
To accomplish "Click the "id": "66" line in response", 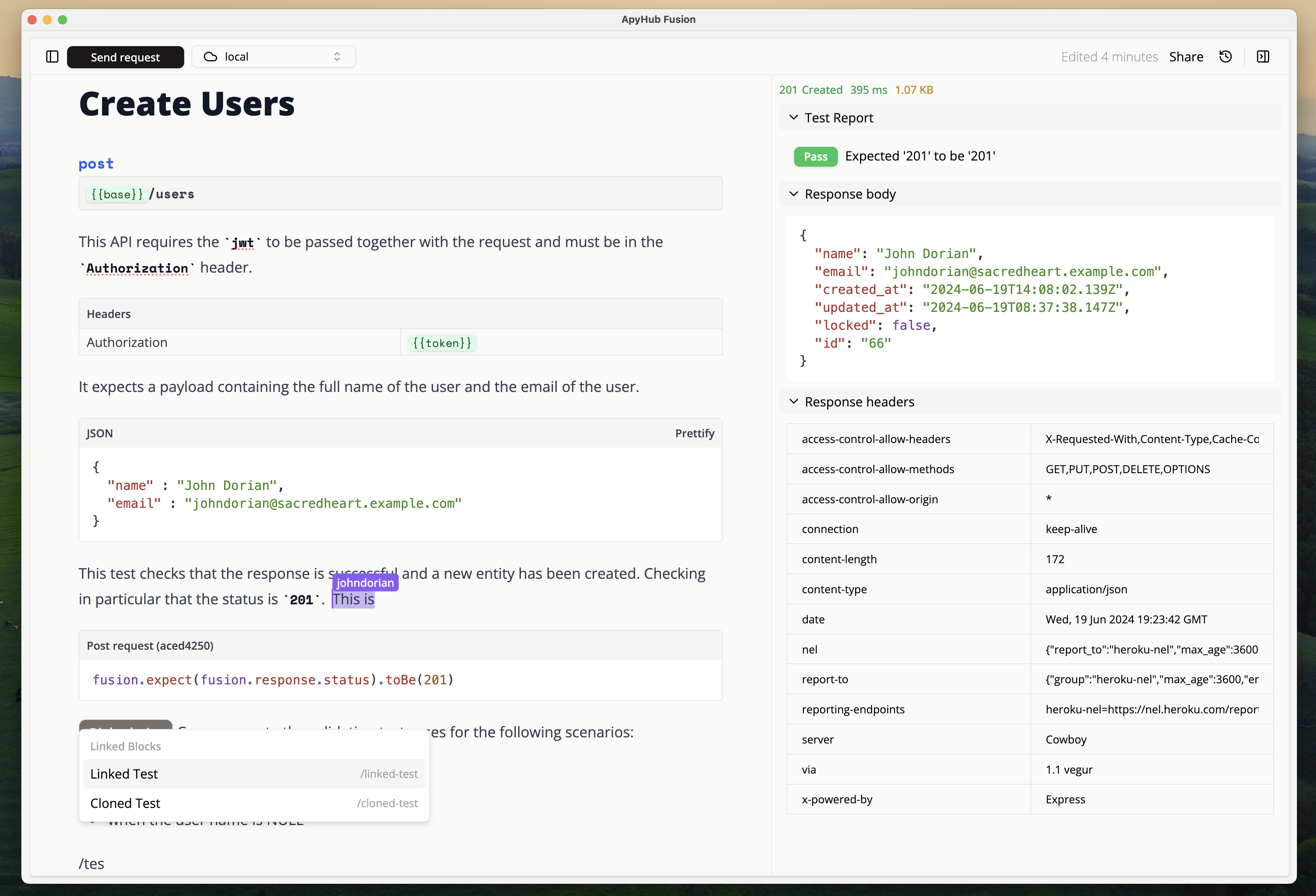I will (x=853, y=343).
